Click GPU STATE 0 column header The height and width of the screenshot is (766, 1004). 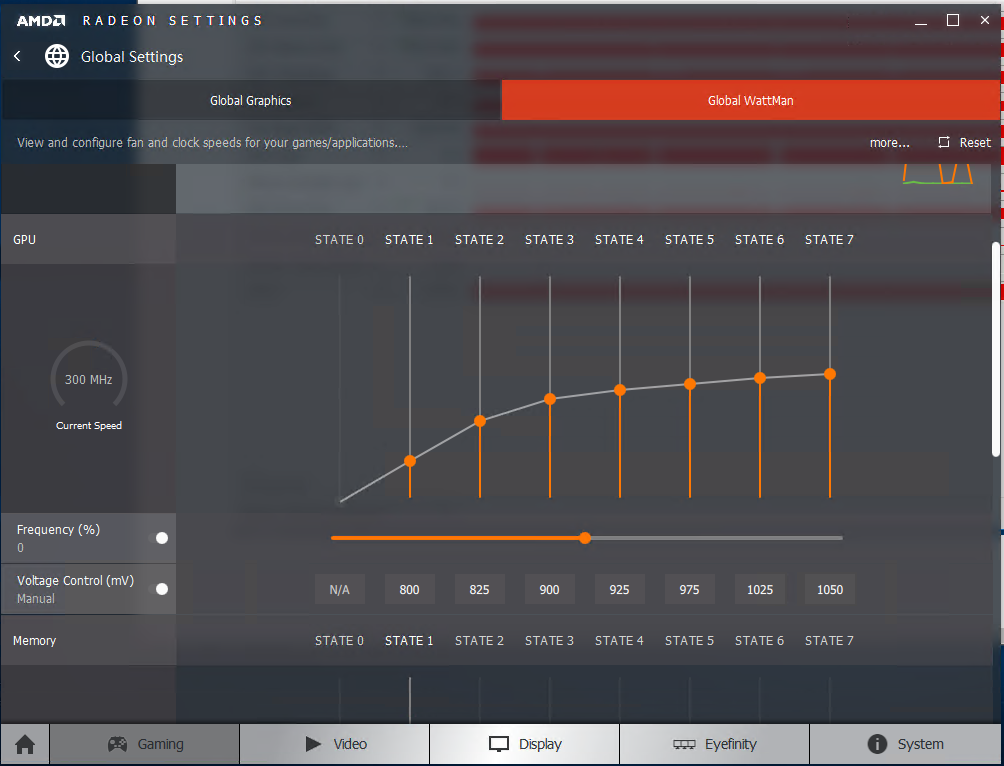coord(339,240)
